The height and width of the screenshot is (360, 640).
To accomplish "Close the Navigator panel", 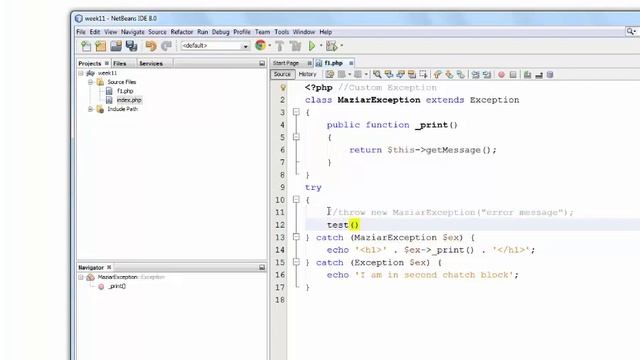I will click(x=109, y=267).
